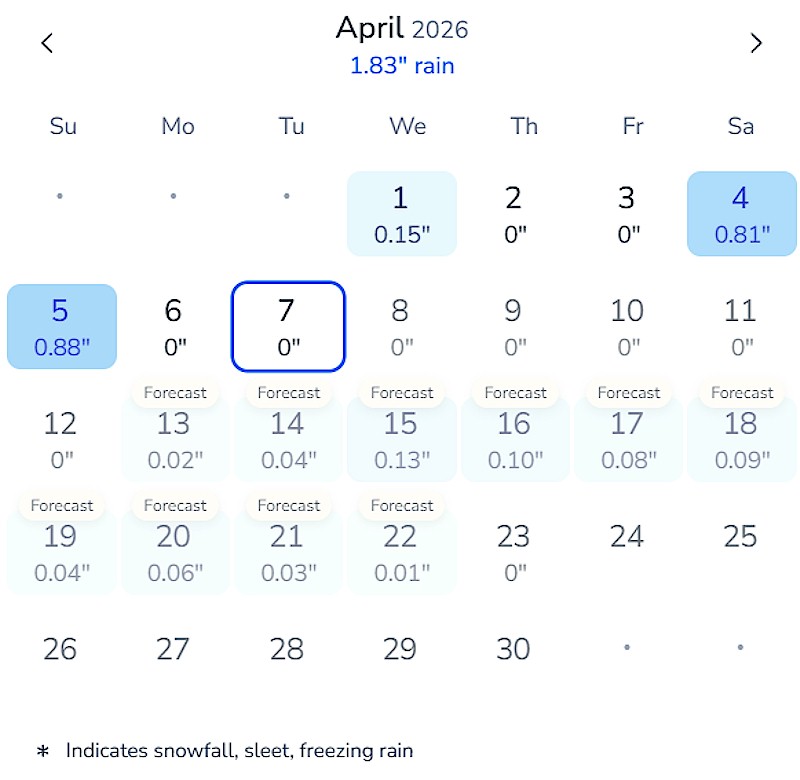This screenshot has width=800, height=780.
Task: Click the 1.83" rain monthly total
Action: 401,66
